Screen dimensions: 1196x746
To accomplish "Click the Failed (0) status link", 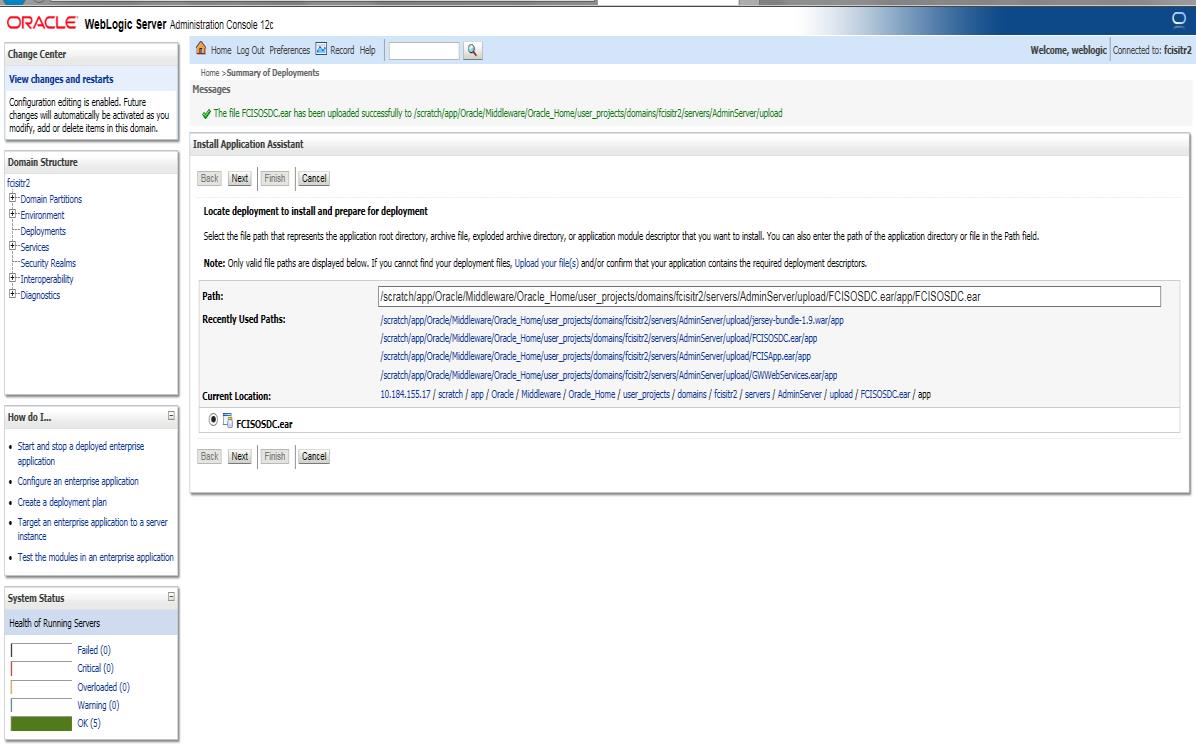I will pos(94,650).
